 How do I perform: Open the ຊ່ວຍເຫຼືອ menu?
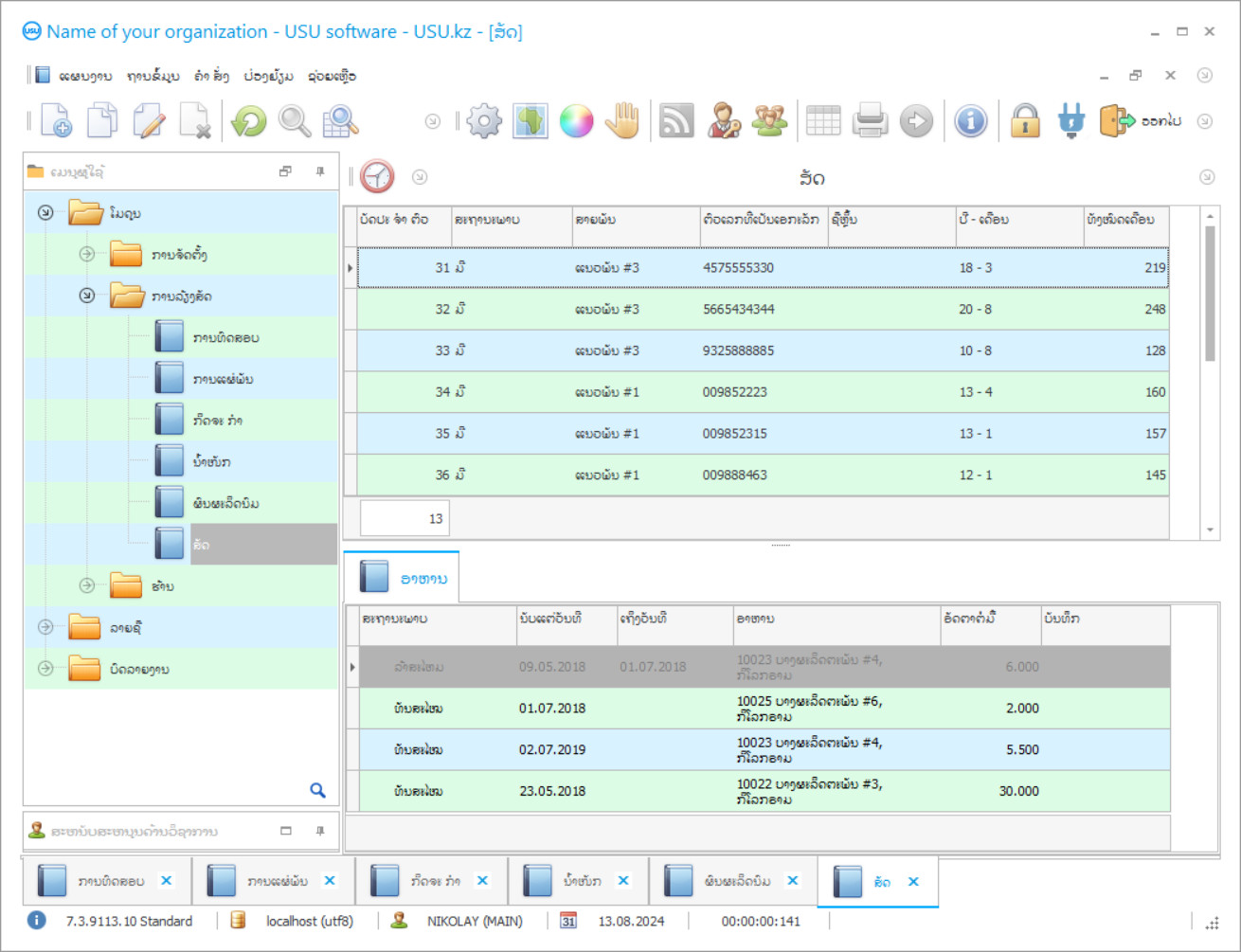[332, 76]
